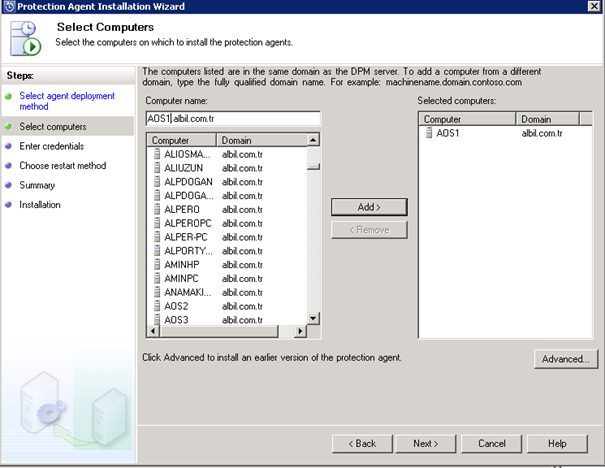Go back with the Back button
This screenshot has width=605, height=468.
tap(361, 443)
